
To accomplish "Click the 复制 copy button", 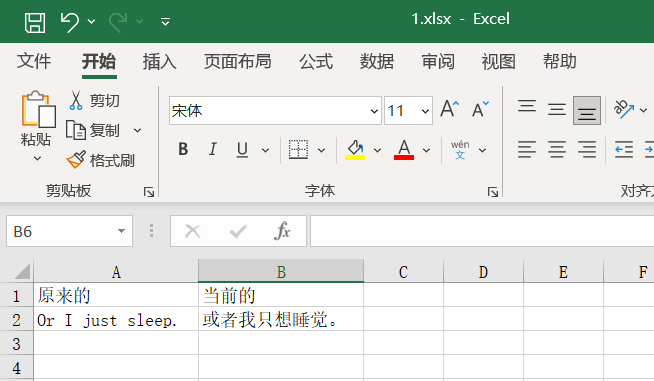I will point(93,131).
